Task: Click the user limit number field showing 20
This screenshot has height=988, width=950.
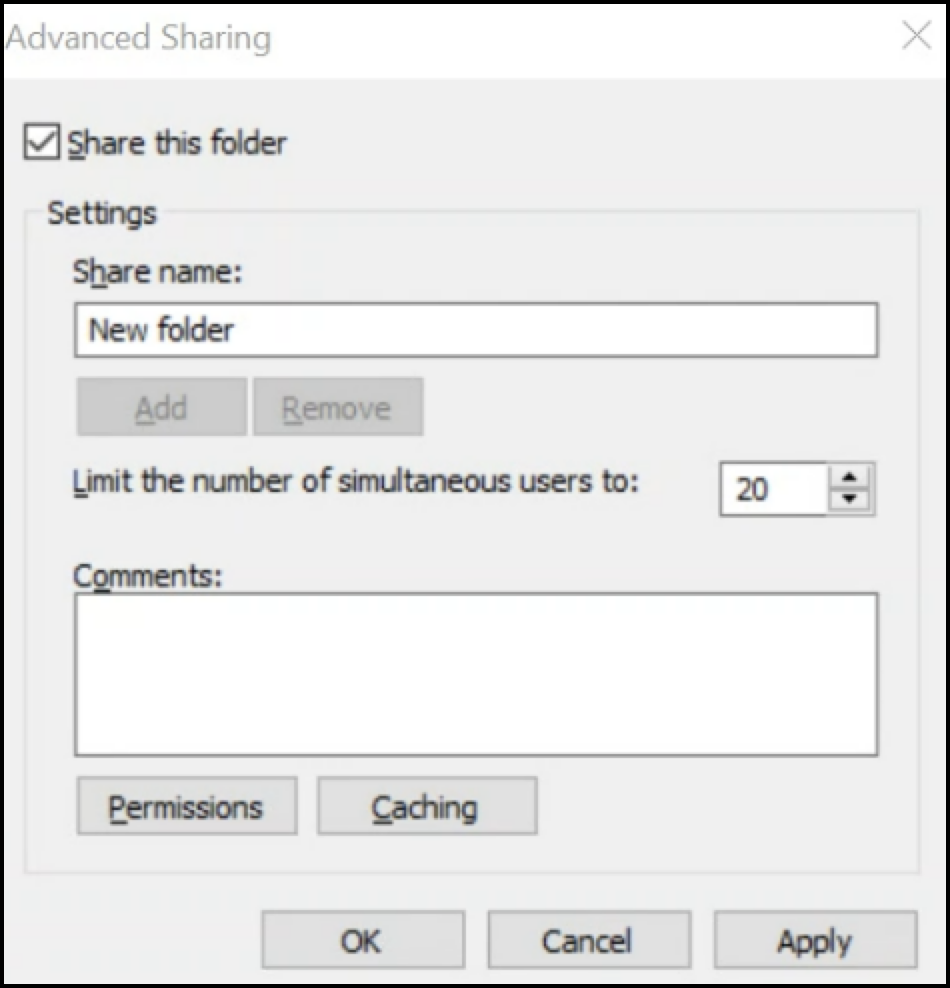Action: [772, 488]
